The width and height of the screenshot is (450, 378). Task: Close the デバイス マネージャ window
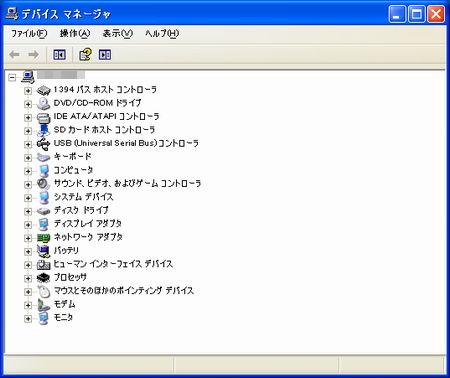point(436,14)
